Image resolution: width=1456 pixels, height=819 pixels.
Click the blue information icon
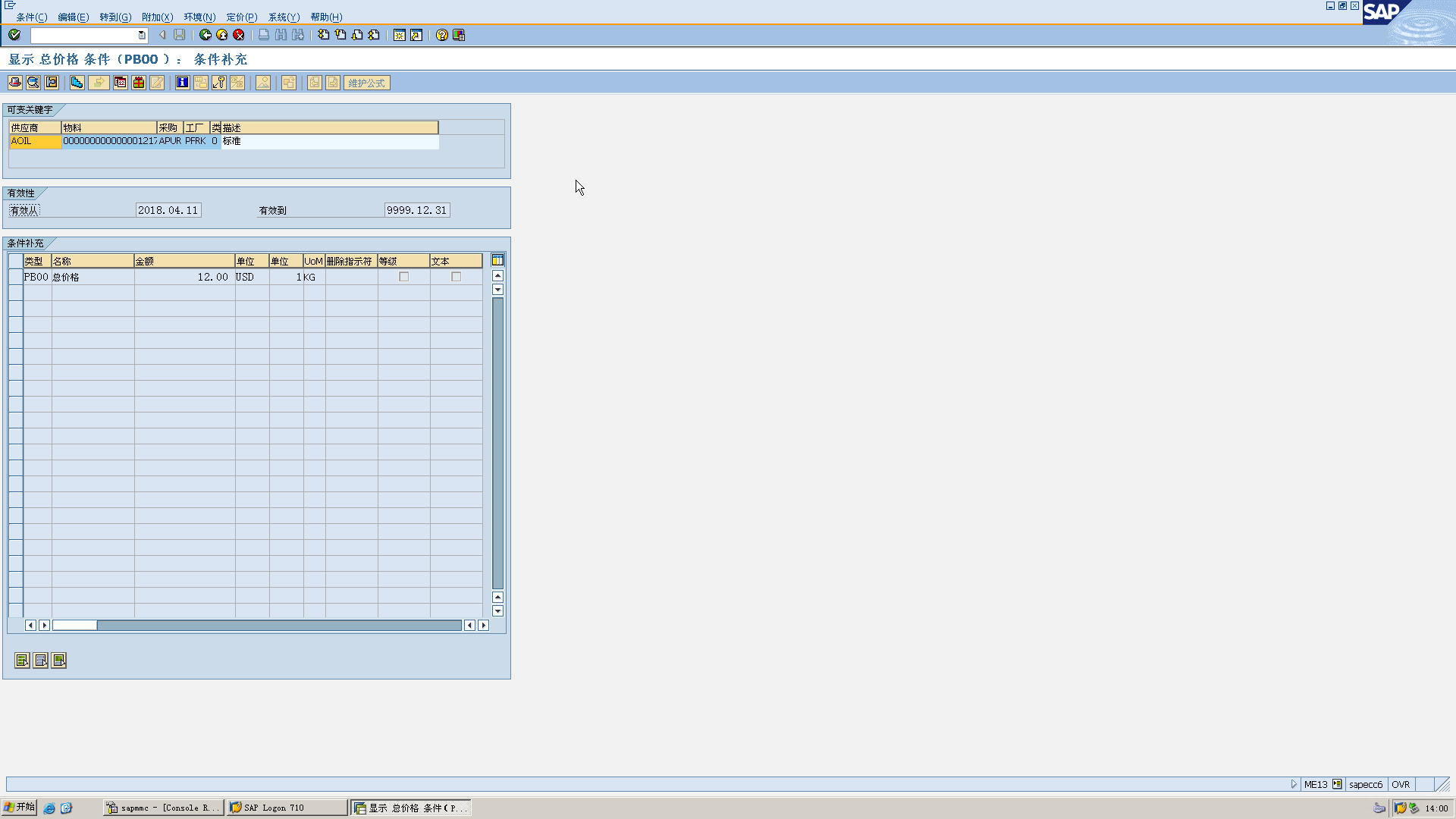(182, 83)
